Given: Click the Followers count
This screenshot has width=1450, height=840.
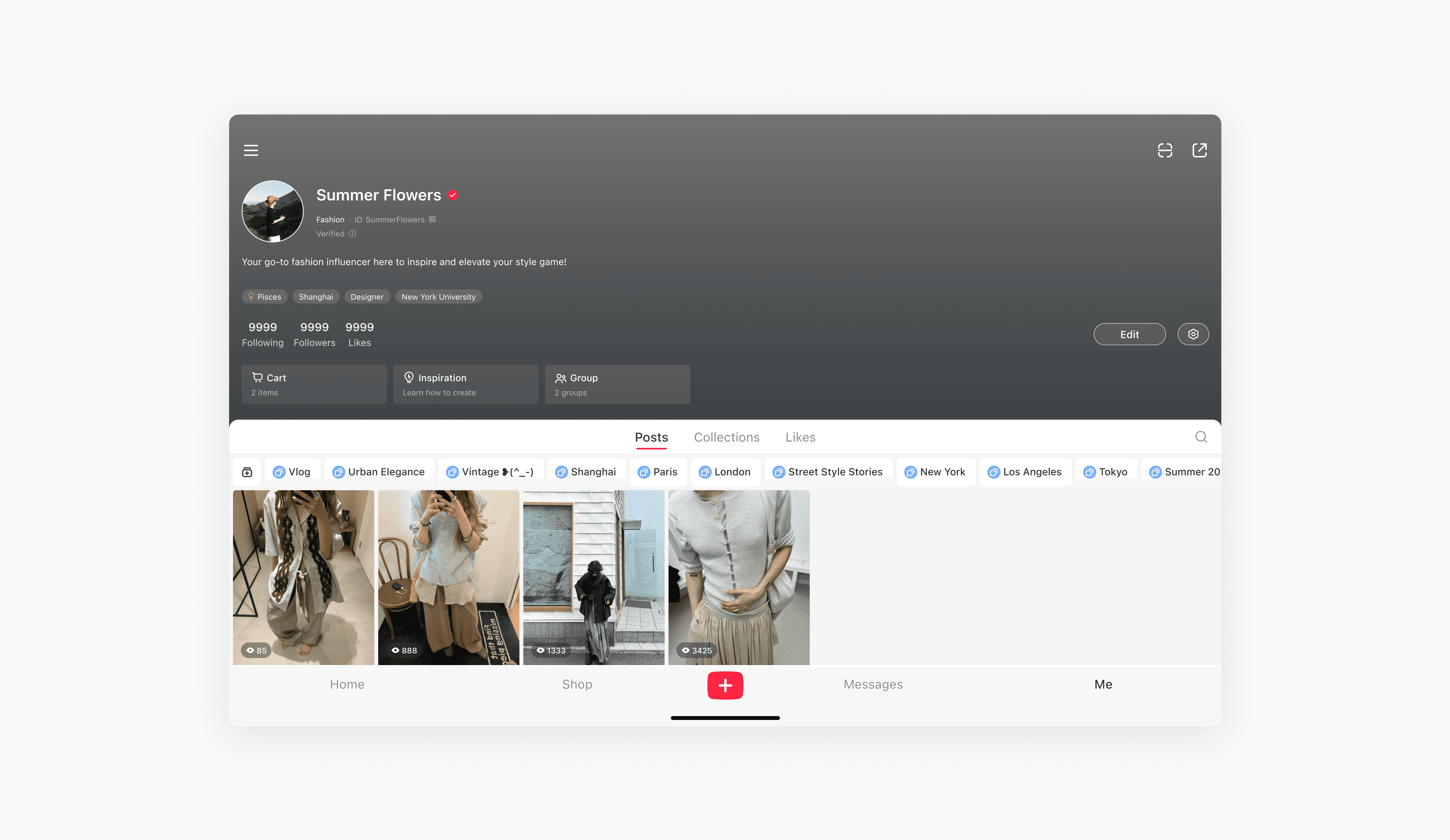Looking at the screenshot, I should coord(314,334).
